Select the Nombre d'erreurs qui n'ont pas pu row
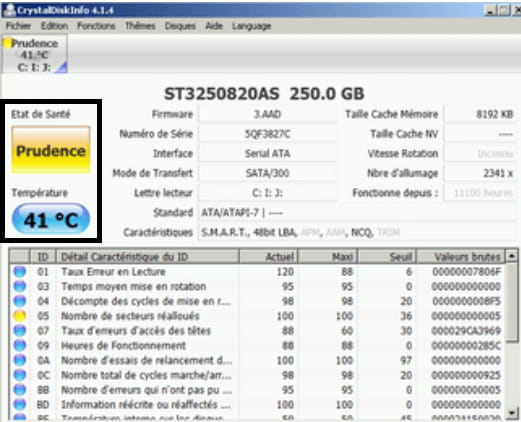The height and width of the screenshot is (422, 521). point(257,389)
